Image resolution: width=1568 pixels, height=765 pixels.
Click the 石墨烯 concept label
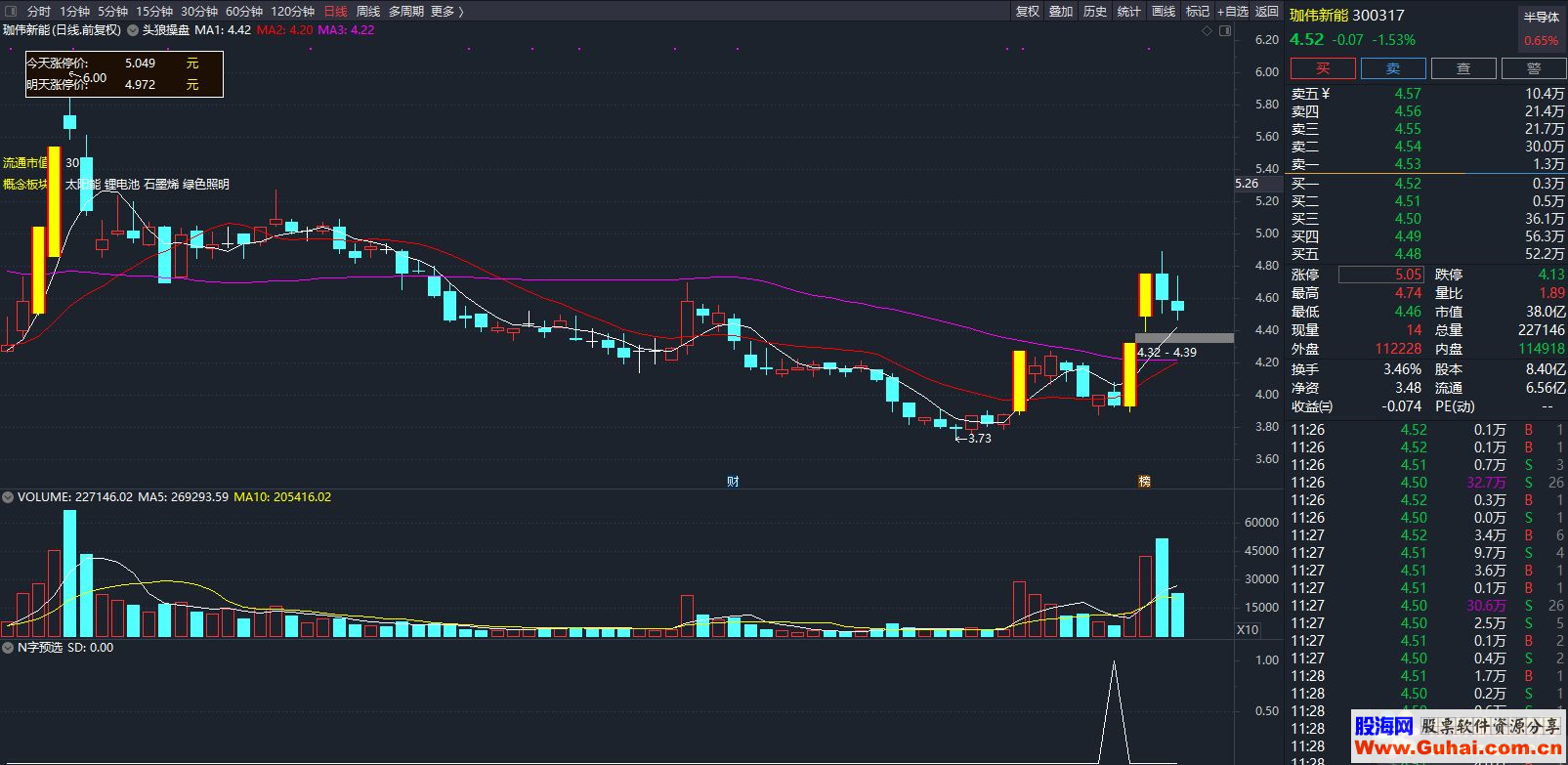(x=161, y=184)
